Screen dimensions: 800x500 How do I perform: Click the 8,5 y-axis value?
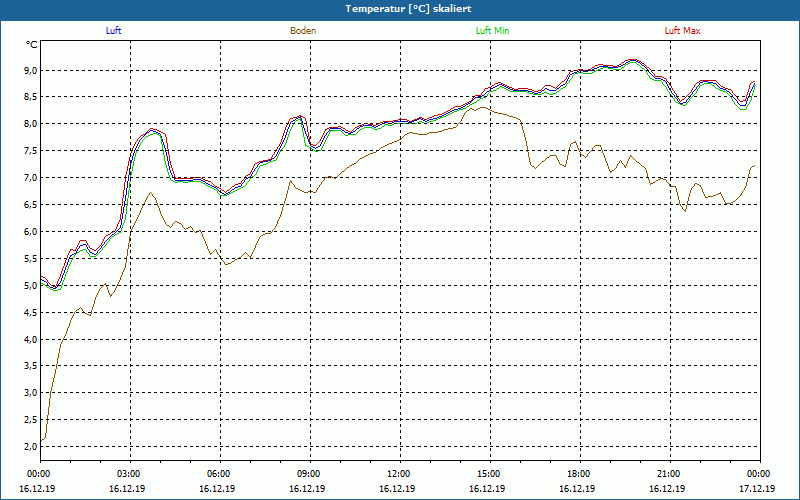pos(31,97)
